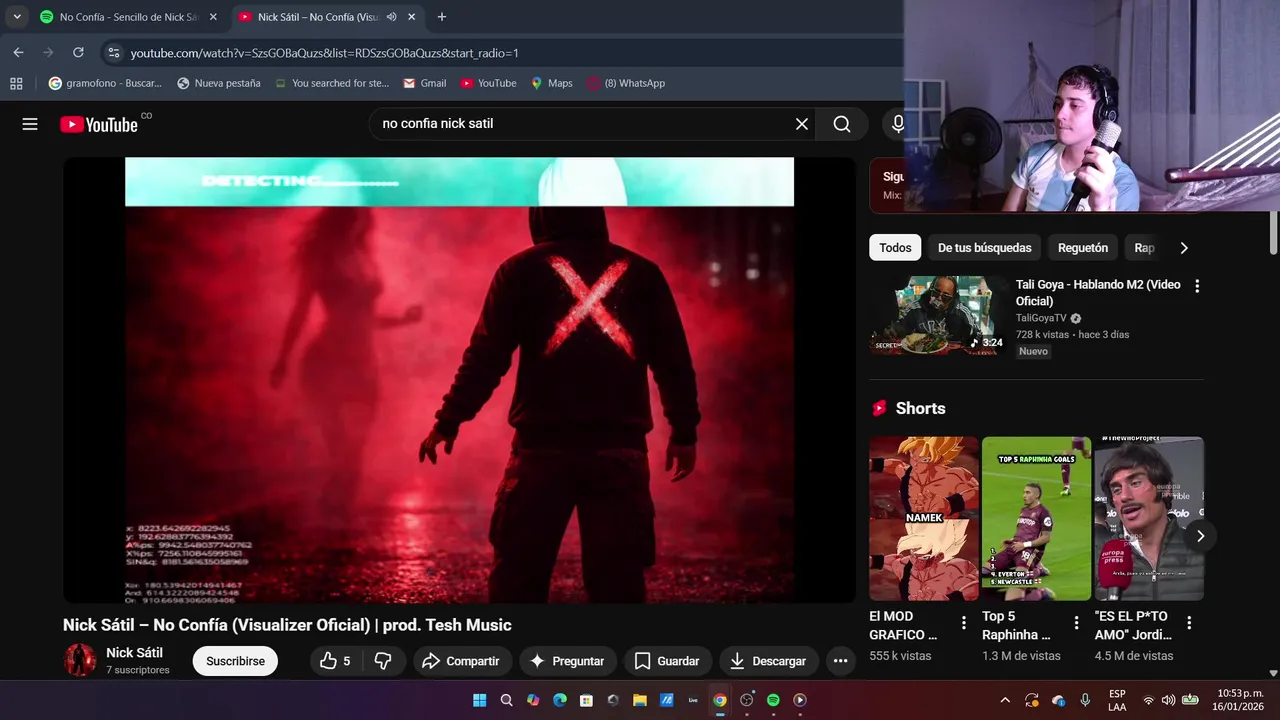Switch to the No Confía Spotify tab

coord(129,17)
